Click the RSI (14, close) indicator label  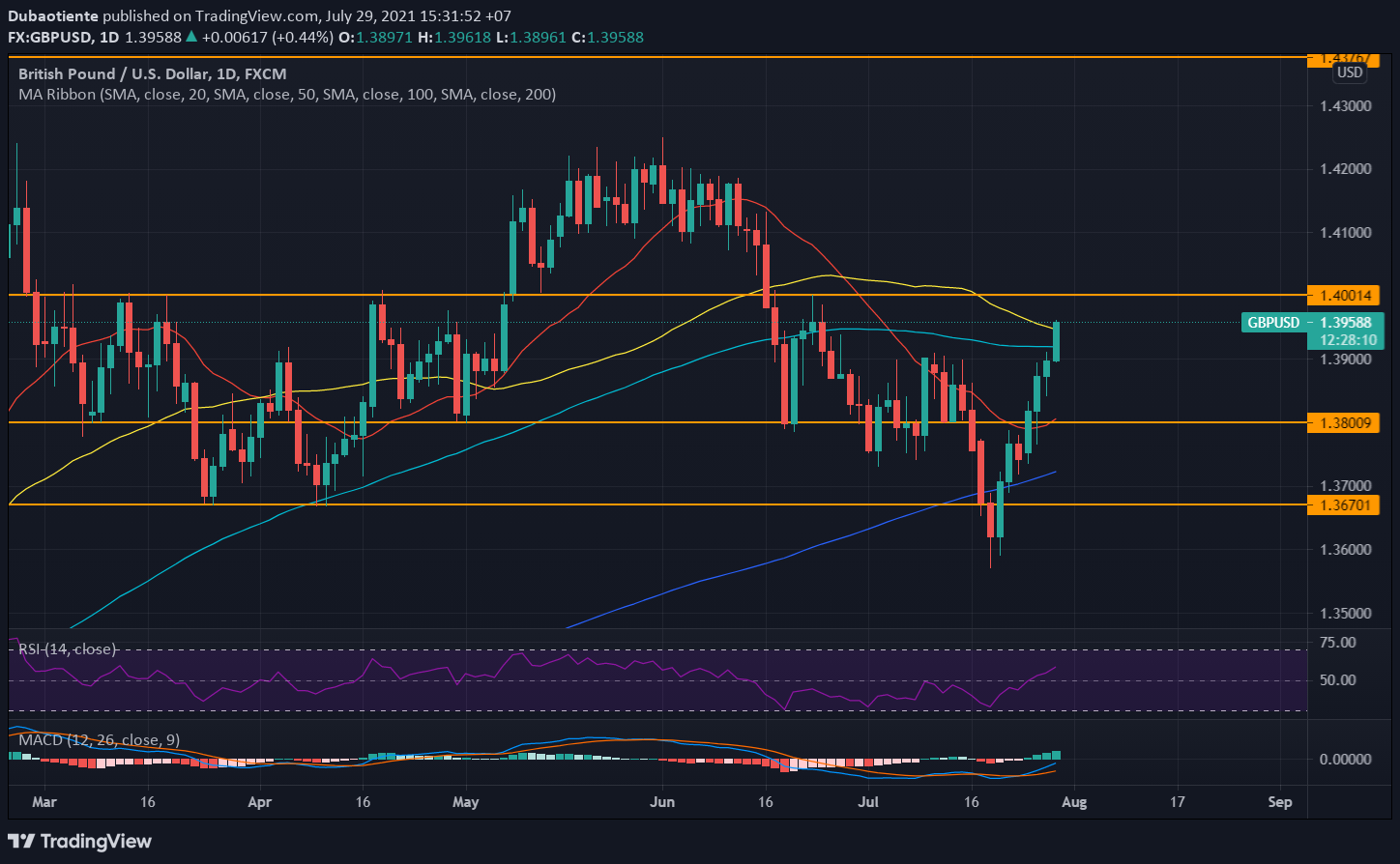[x=67, y=649]
